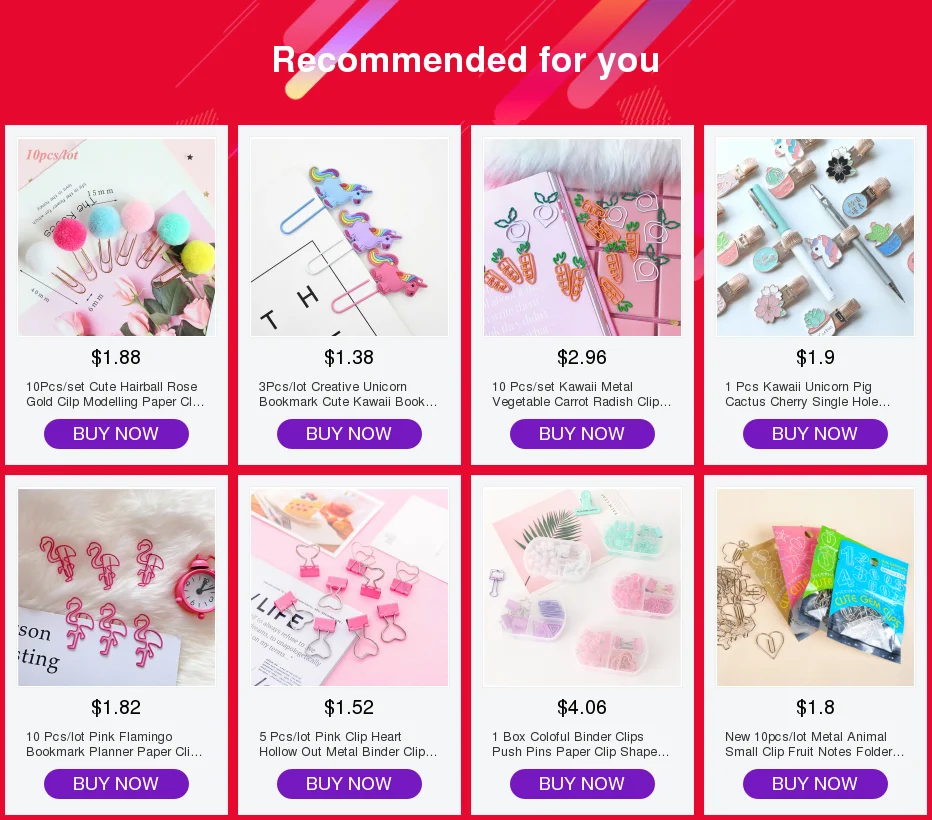The width and height of the screenshot is (932, 820).
Task: Click BUY NOW for the $1.38 unicorn bookmarks
Action: click(x=350, y=434)
